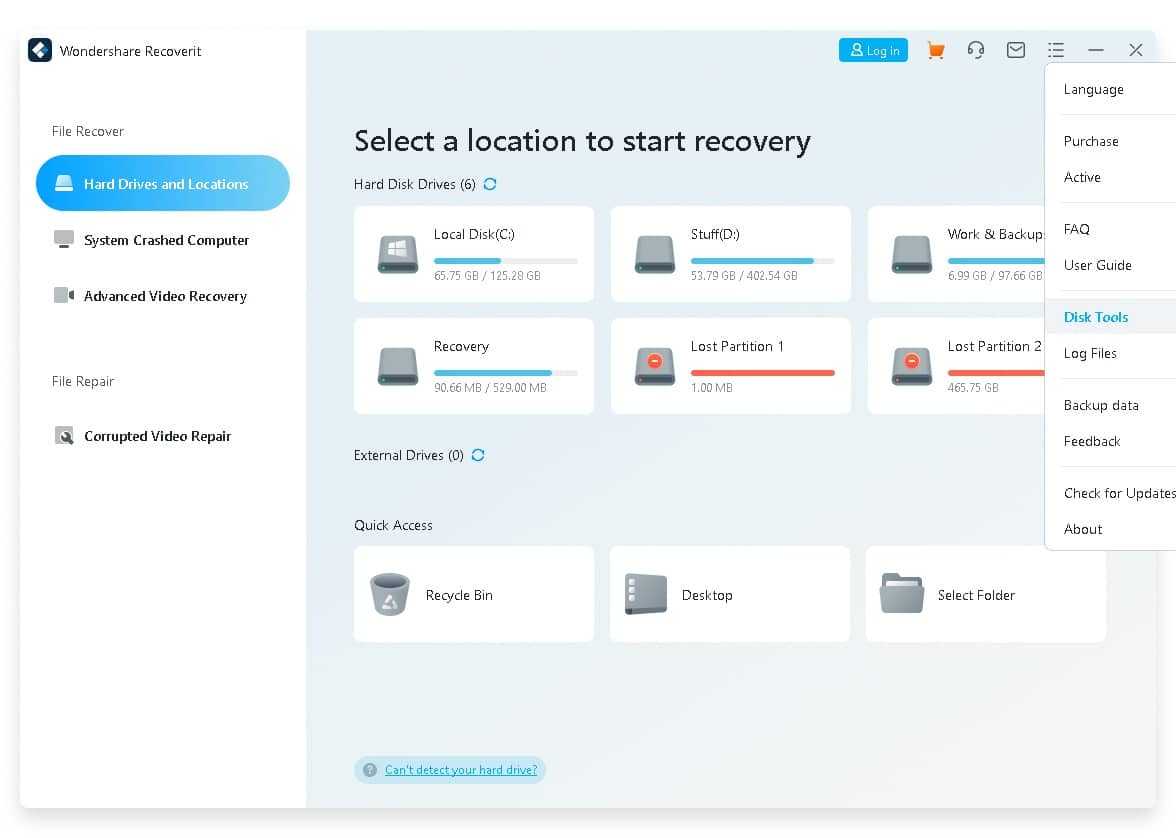
Task: Select Language in the dropdown menu
Action: 1093,89
